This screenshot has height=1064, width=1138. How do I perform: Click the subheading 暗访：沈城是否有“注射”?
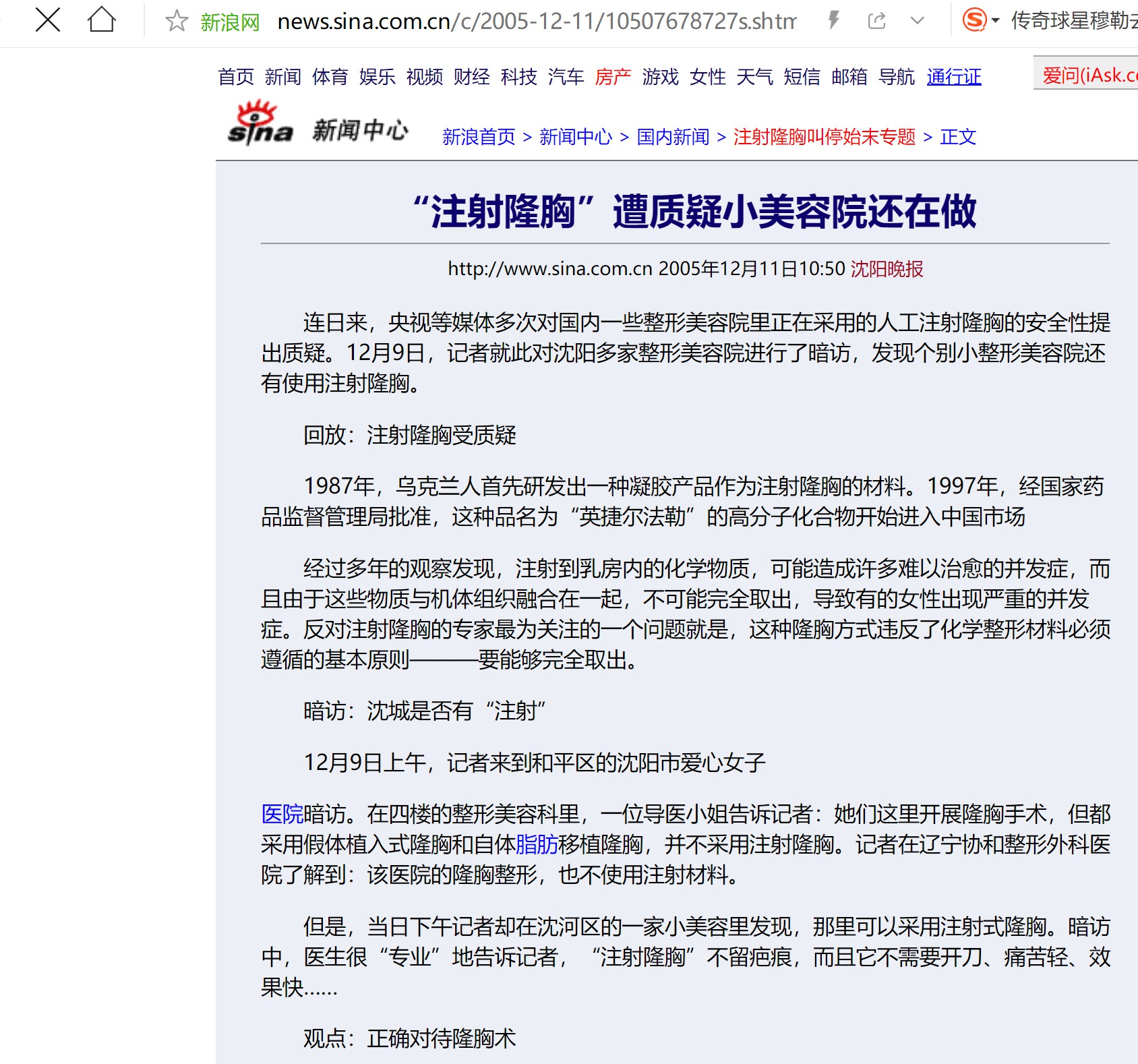(x=425, y=711)
